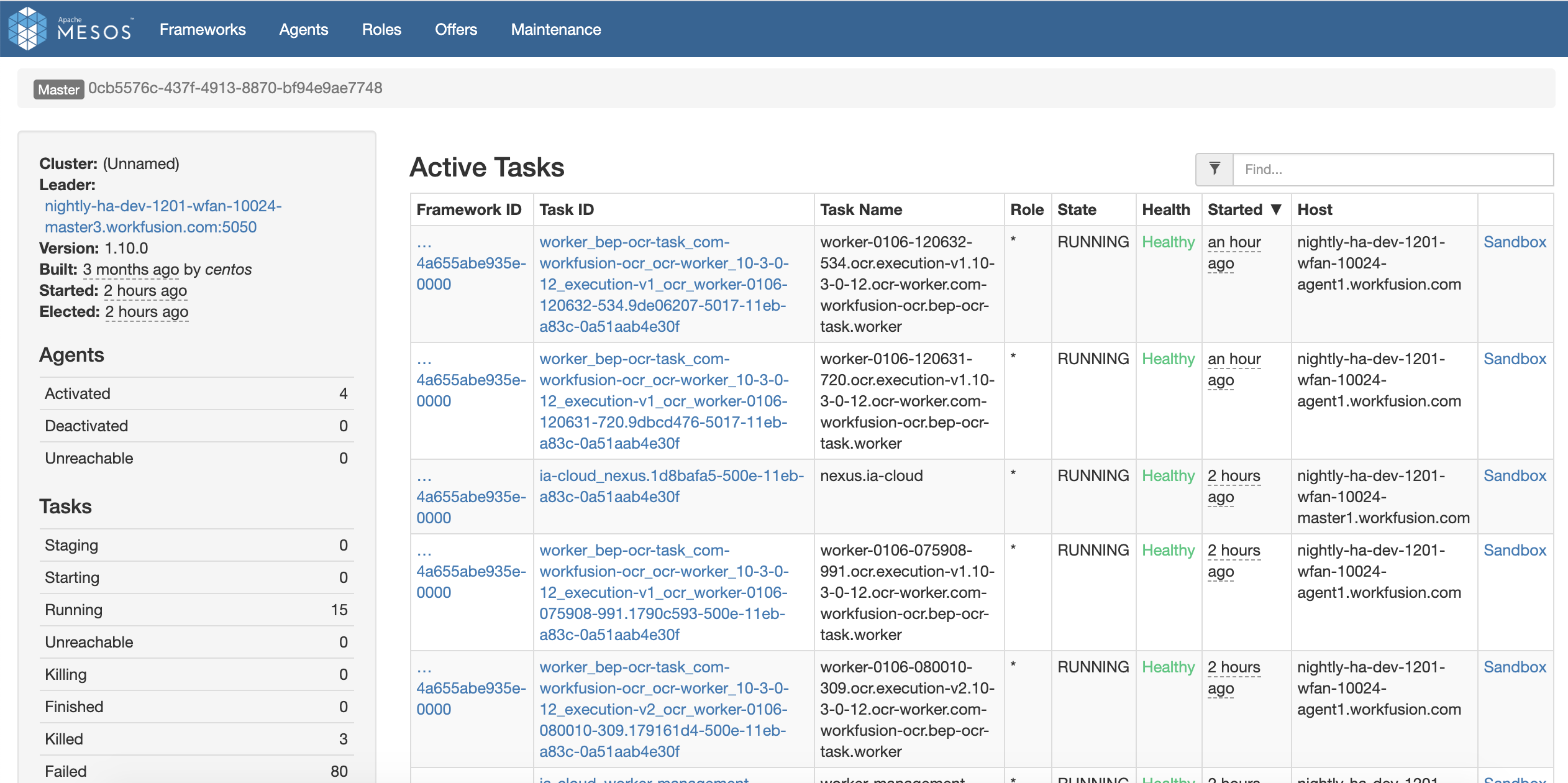Click task name worker-0106-080010-309 cell
The height and width of the screenshot is (783, 1568).
(908, 709)
